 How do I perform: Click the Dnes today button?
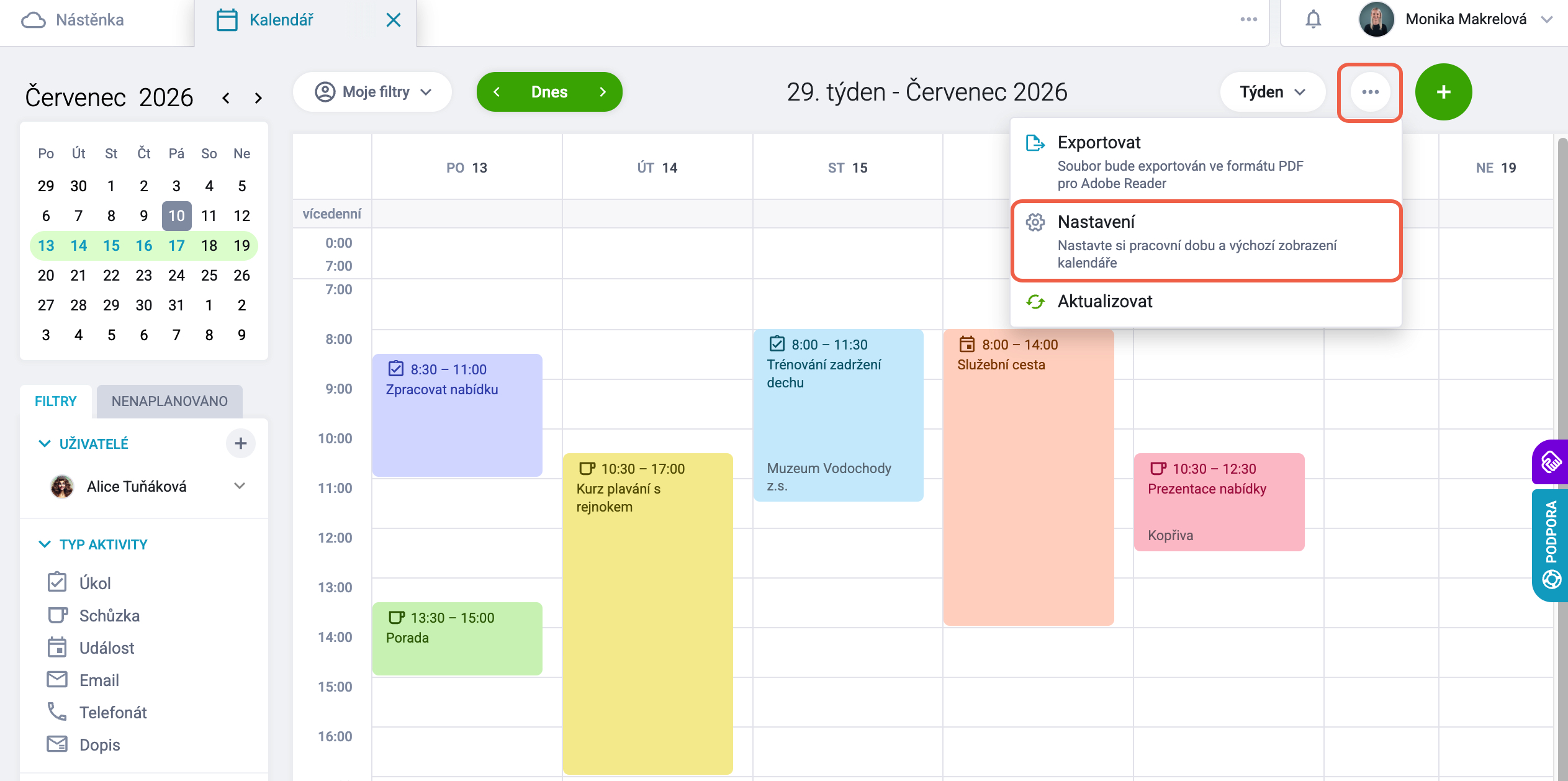549,92
